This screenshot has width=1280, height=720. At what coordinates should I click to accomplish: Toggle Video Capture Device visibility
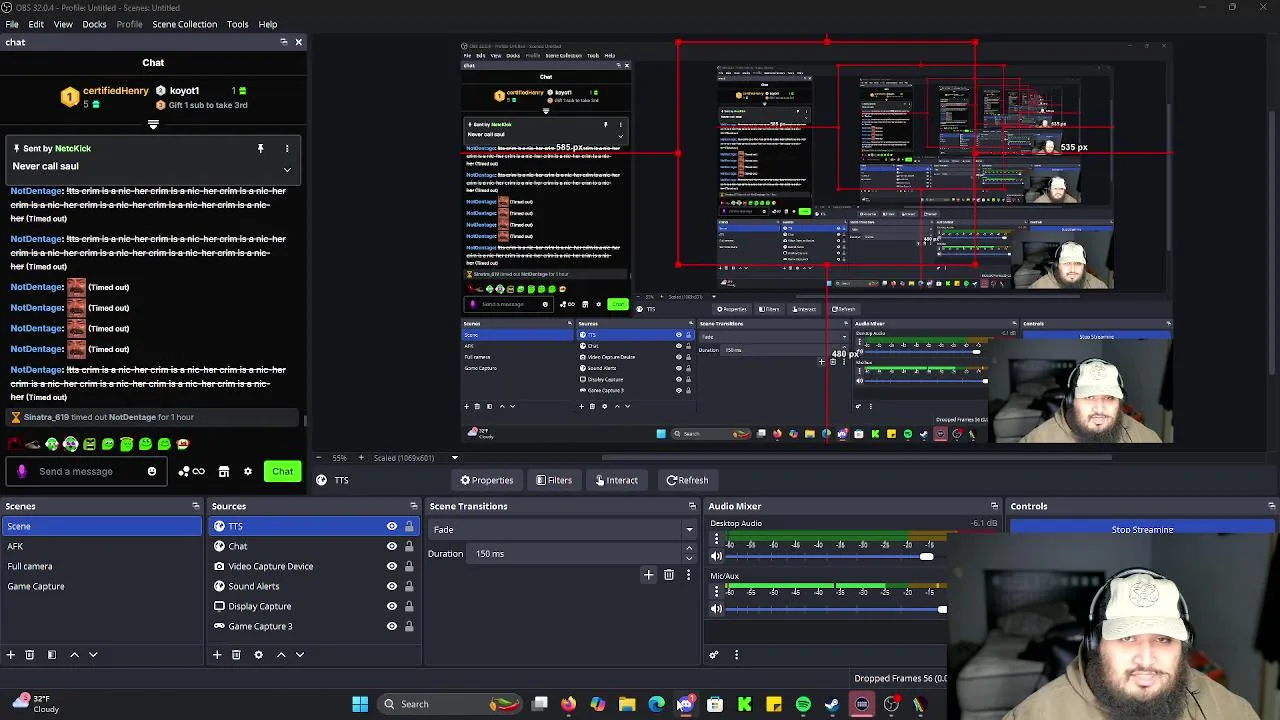(x=392, y=566)
